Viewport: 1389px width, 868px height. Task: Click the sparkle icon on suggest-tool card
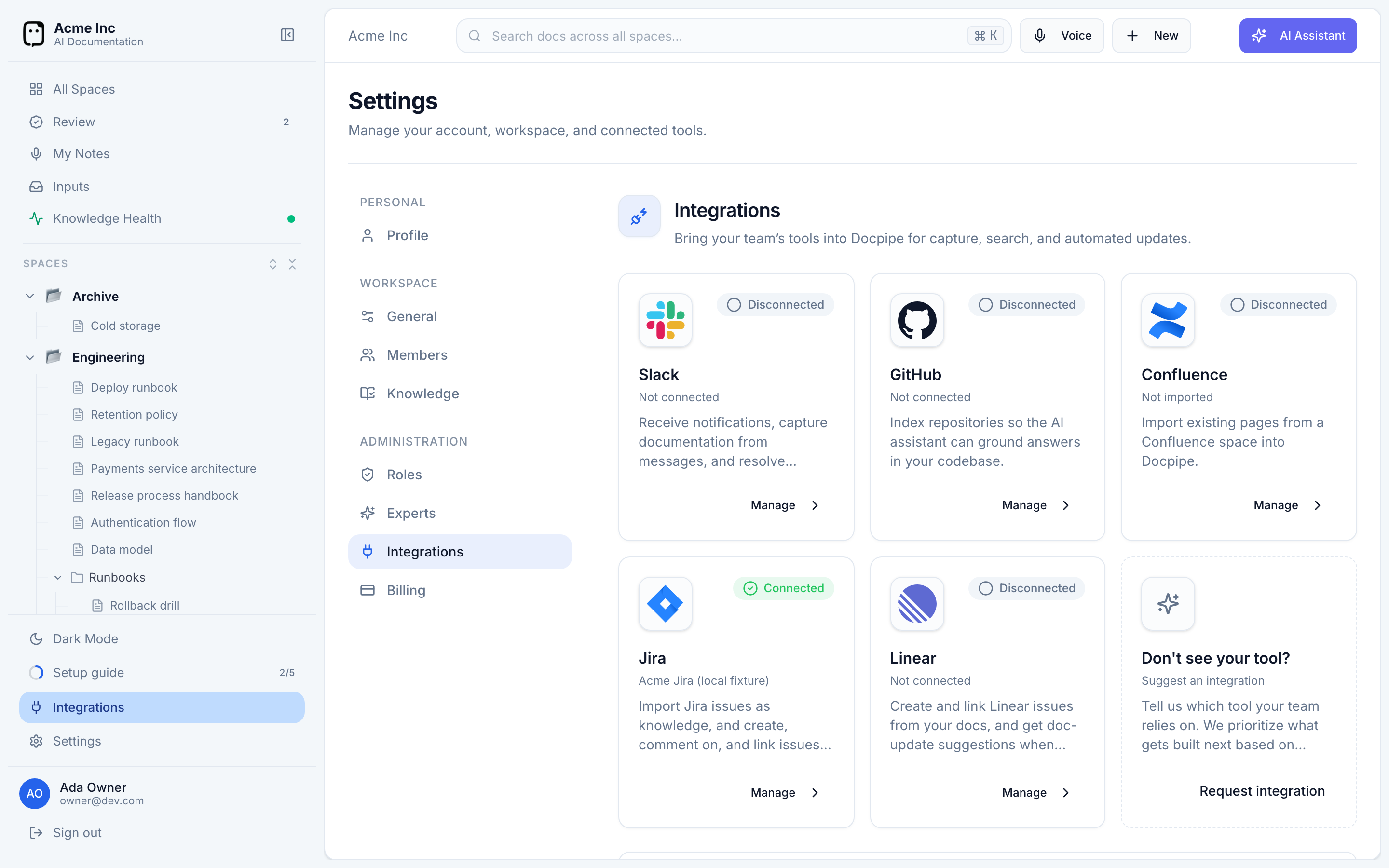click(x=1168, y=603)
